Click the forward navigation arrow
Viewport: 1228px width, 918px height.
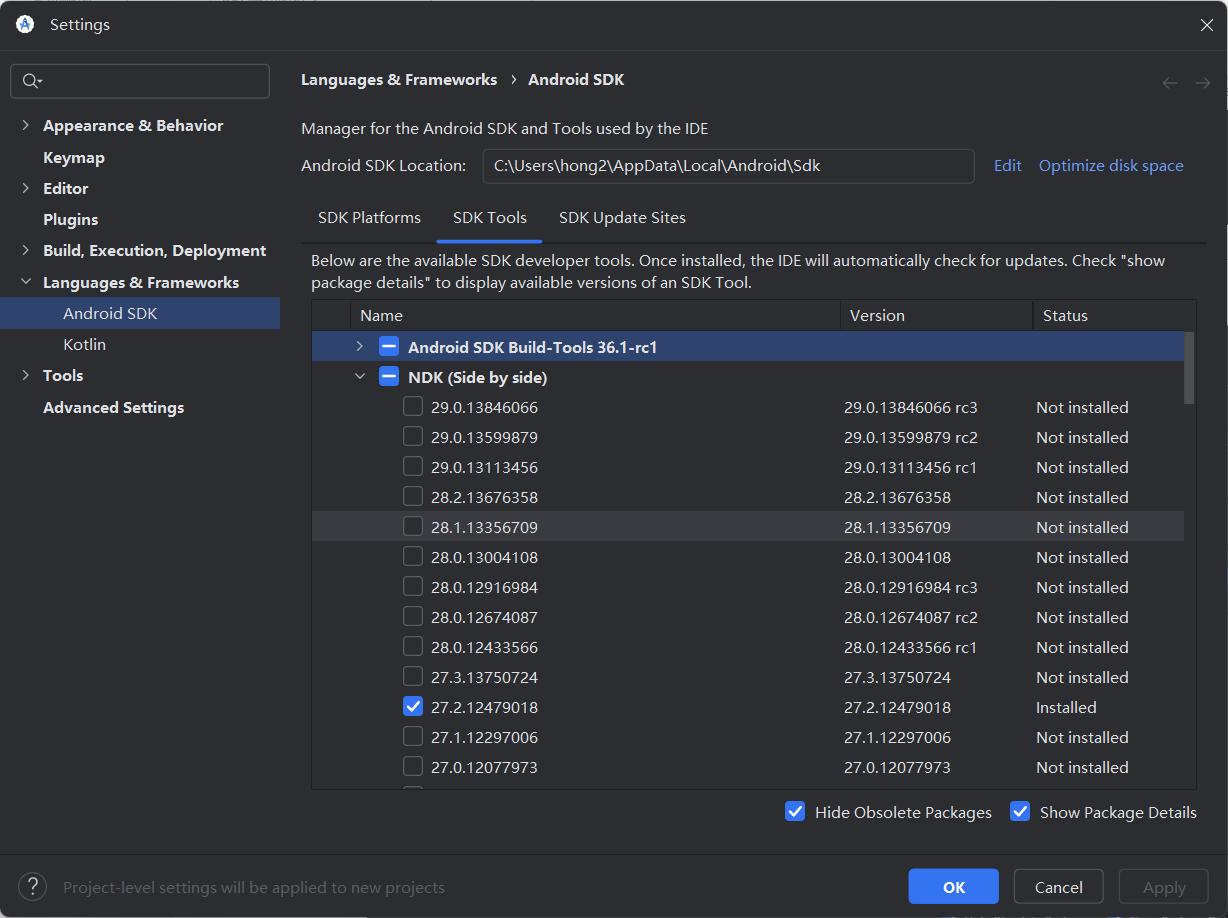[x=1203, y=83]
